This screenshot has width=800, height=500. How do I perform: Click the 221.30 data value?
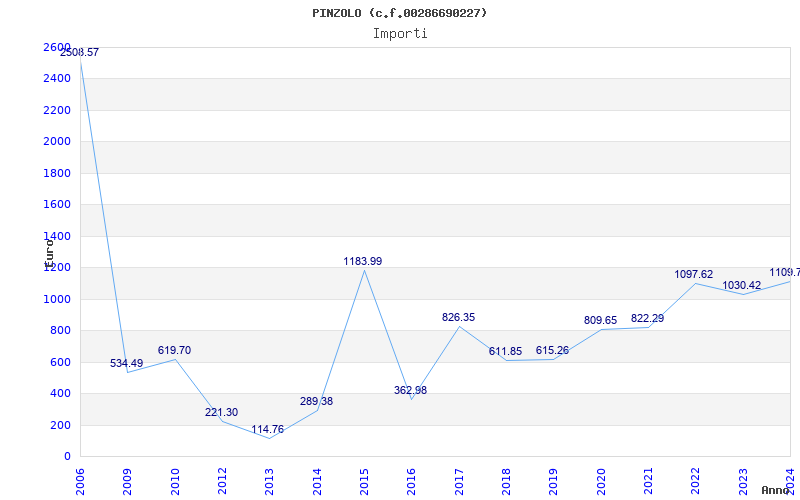(221, 412)
